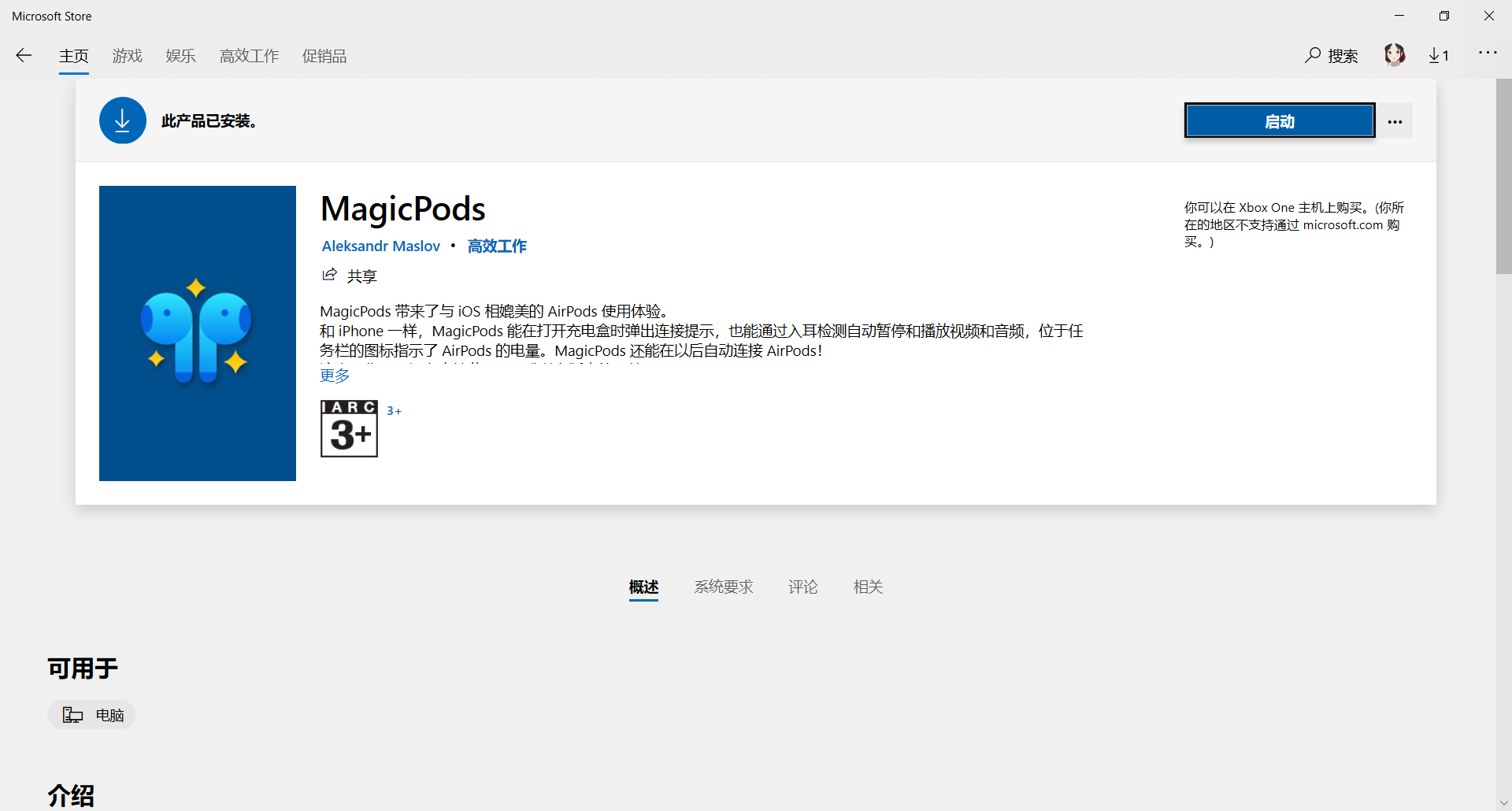Open the 评论 reviews tab
The height and width of the screenshot is (811, 1512).
[803, 587]
